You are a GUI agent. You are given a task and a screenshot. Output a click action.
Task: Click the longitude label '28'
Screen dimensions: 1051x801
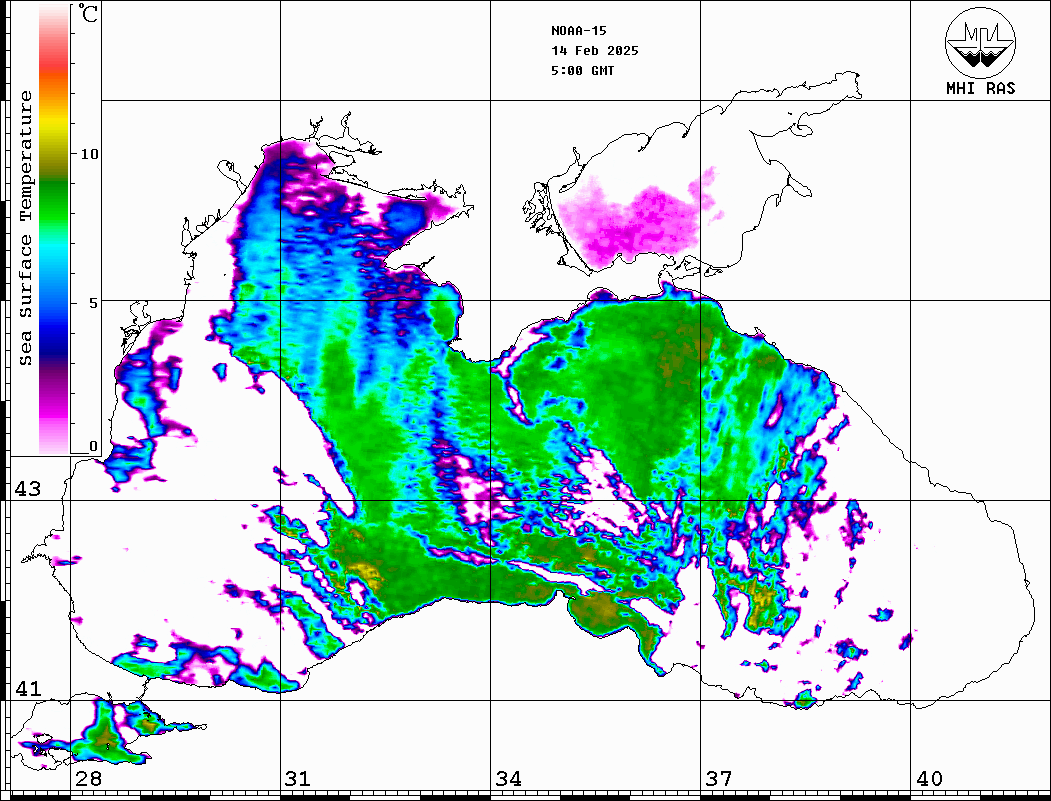tap(88, 779)
